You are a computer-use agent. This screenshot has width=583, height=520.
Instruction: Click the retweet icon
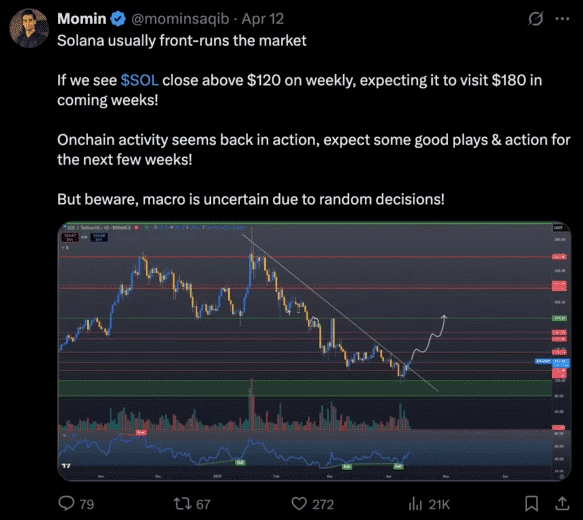[183, 504]
